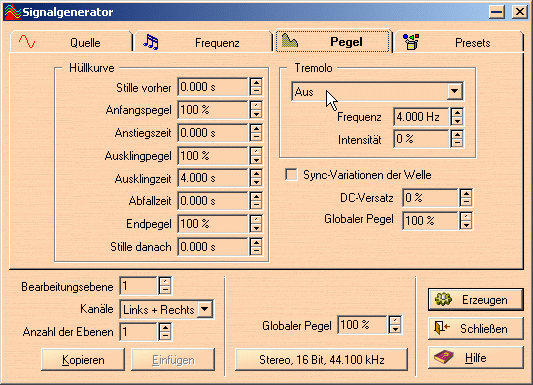
Task: Enable Sync-Variationen der Welle checkbox
Action: [291, 175]
